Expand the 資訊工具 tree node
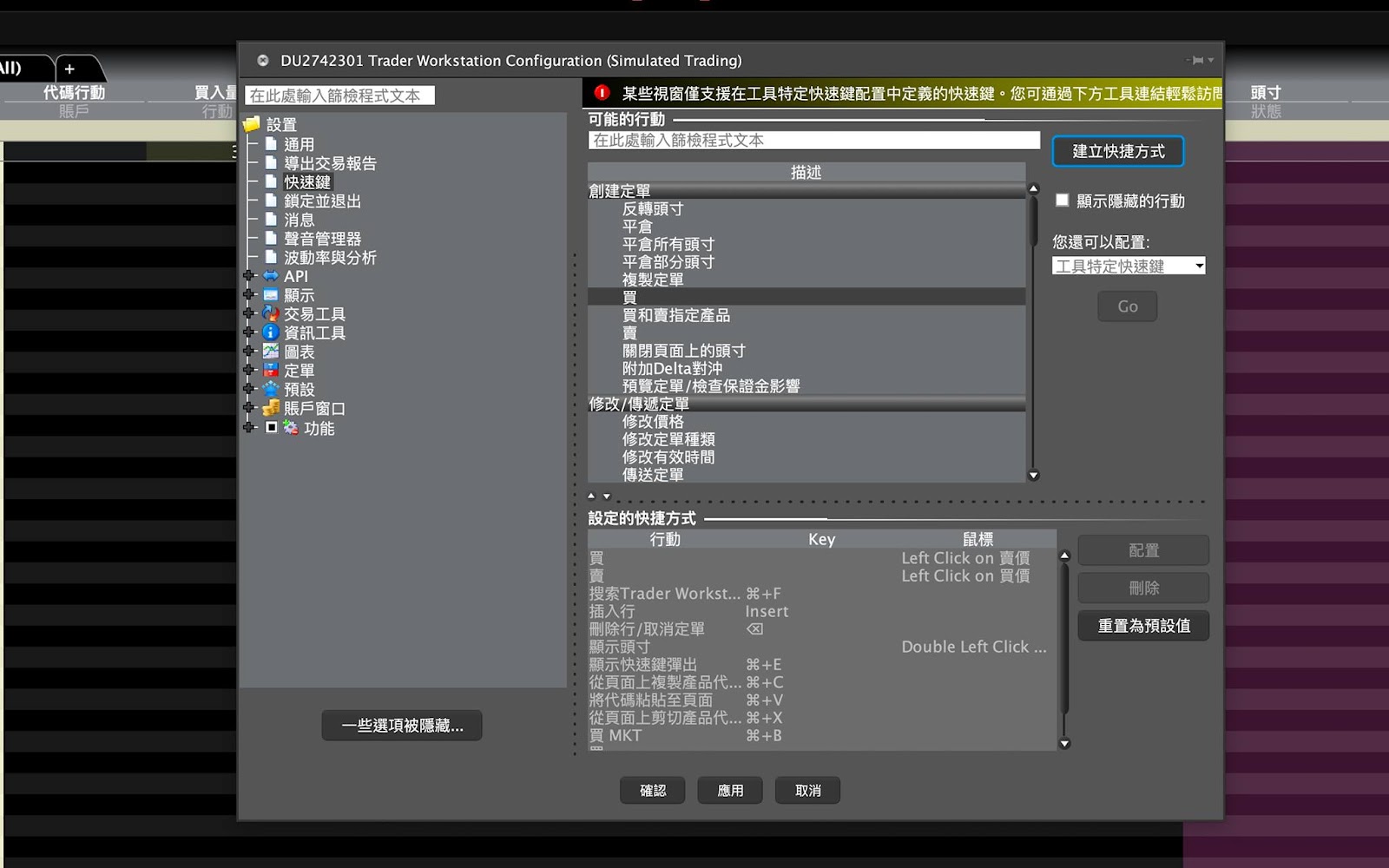Screen dimensions: 1389x868 coord(249,332)
